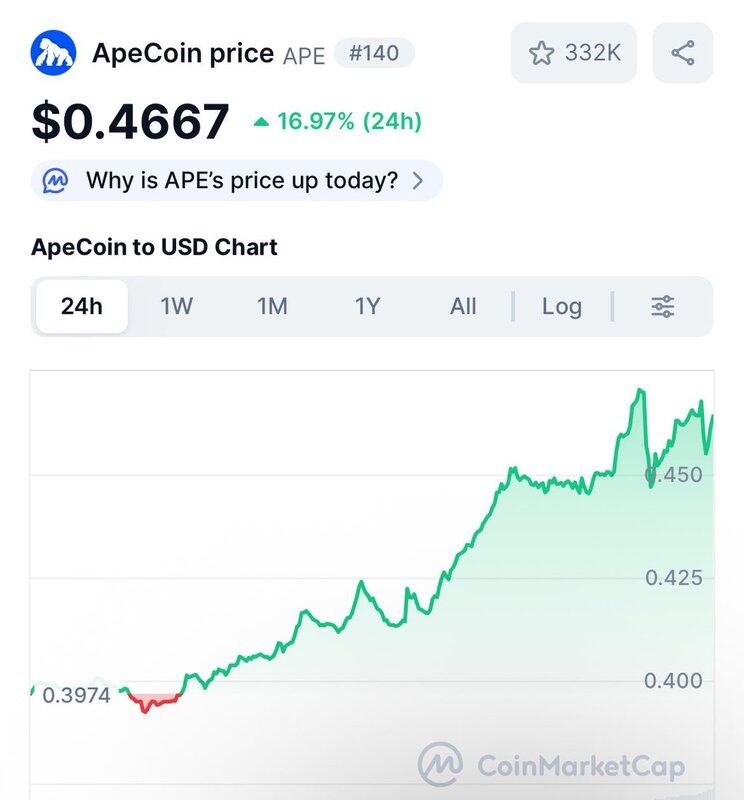Show the 1Y price chart
Image resolution: width=744 pixels, height=800 pixels.
pyautogui.click(x=368, y=306)
